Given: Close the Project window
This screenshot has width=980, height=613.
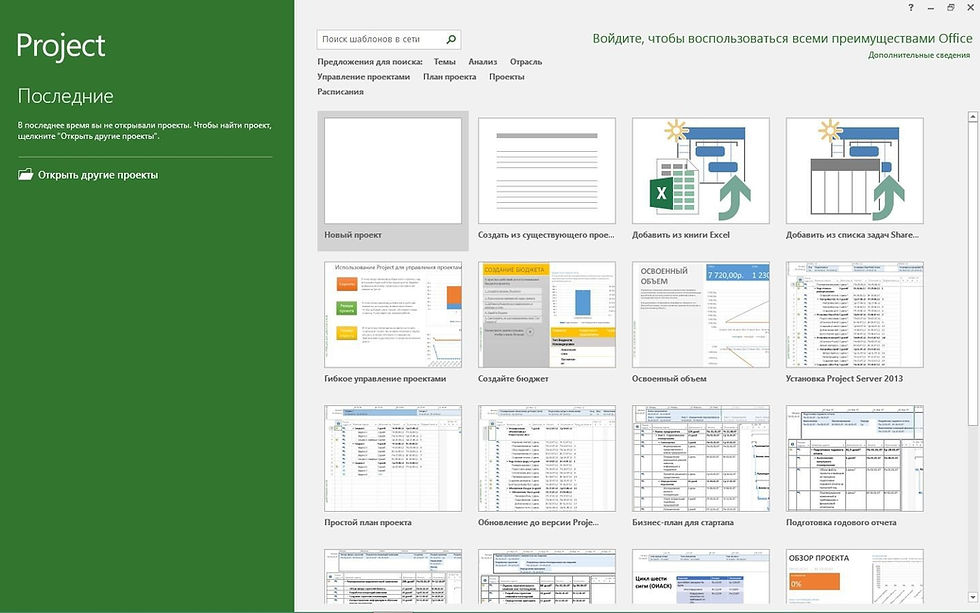Looking at the screenshot, I should (970, 7).
